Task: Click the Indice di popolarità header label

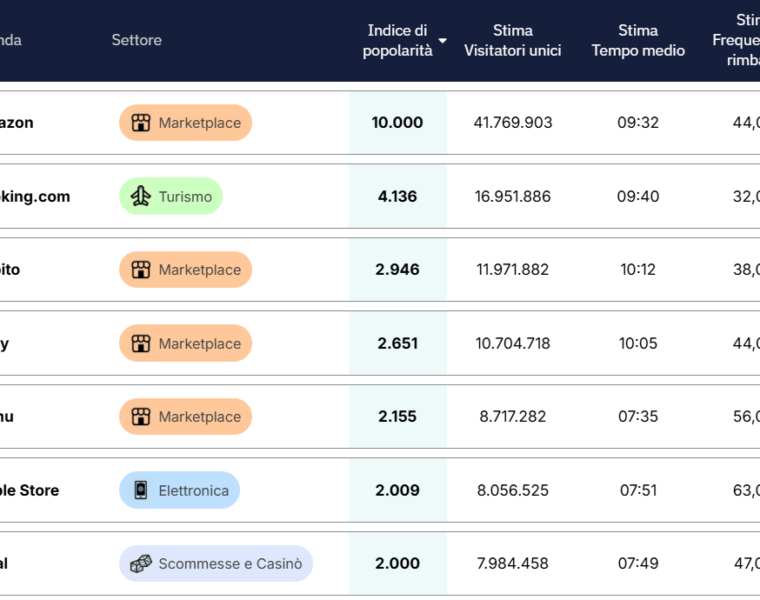Action: tap(397, 40)
